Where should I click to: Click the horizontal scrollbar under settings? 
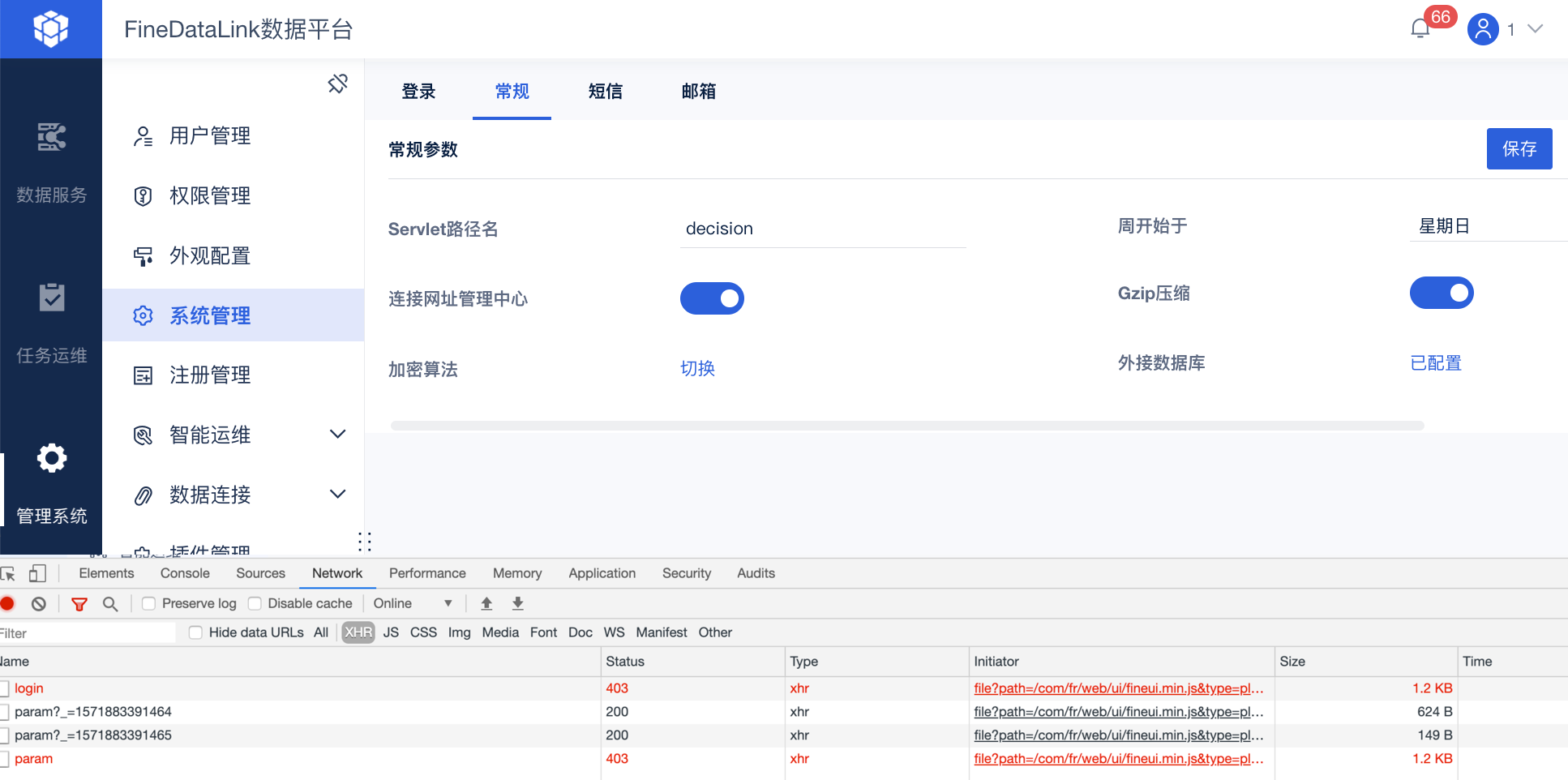pyautogui.click(x=906, y=426)
